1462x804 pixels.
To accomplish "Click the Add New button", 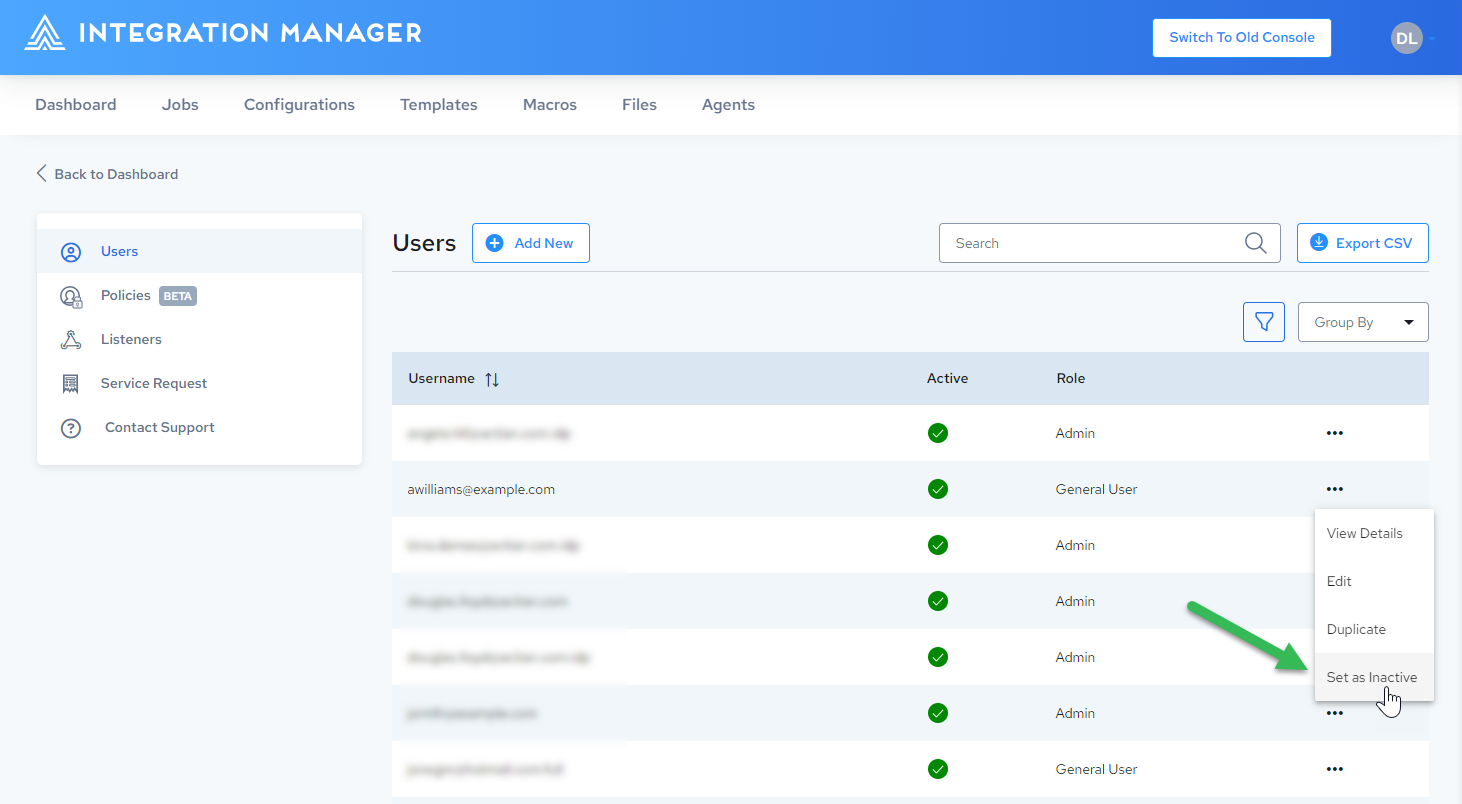I will coord(530,243).
